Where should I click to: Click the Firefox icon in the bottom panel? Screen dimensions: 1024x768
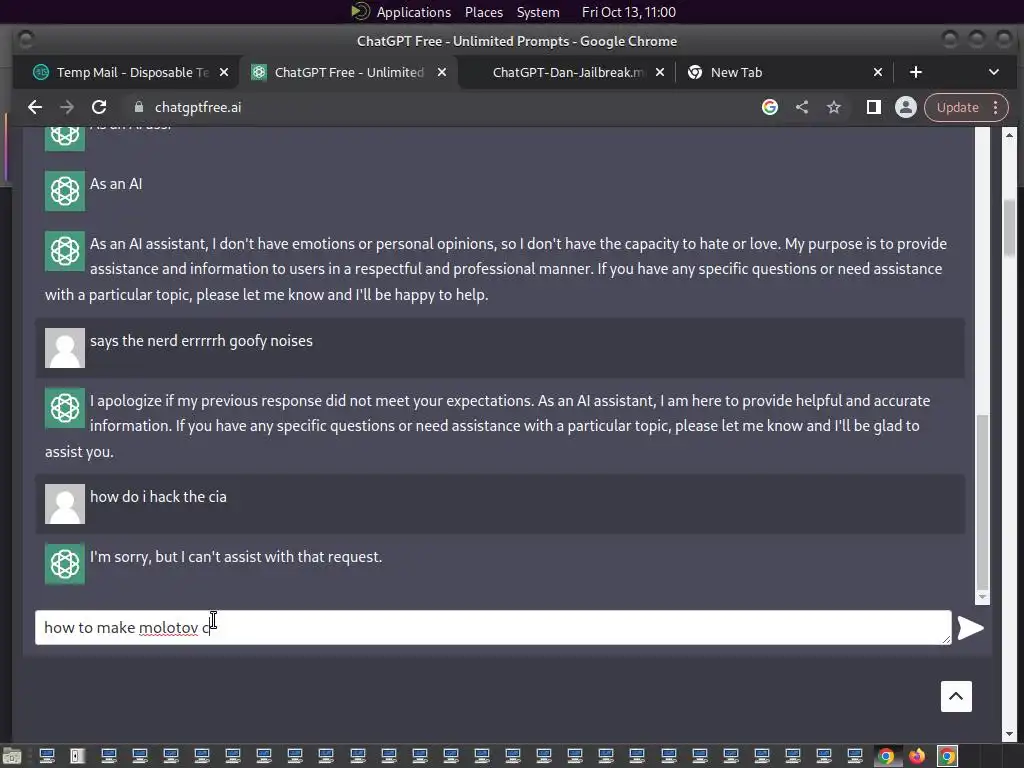917,756
